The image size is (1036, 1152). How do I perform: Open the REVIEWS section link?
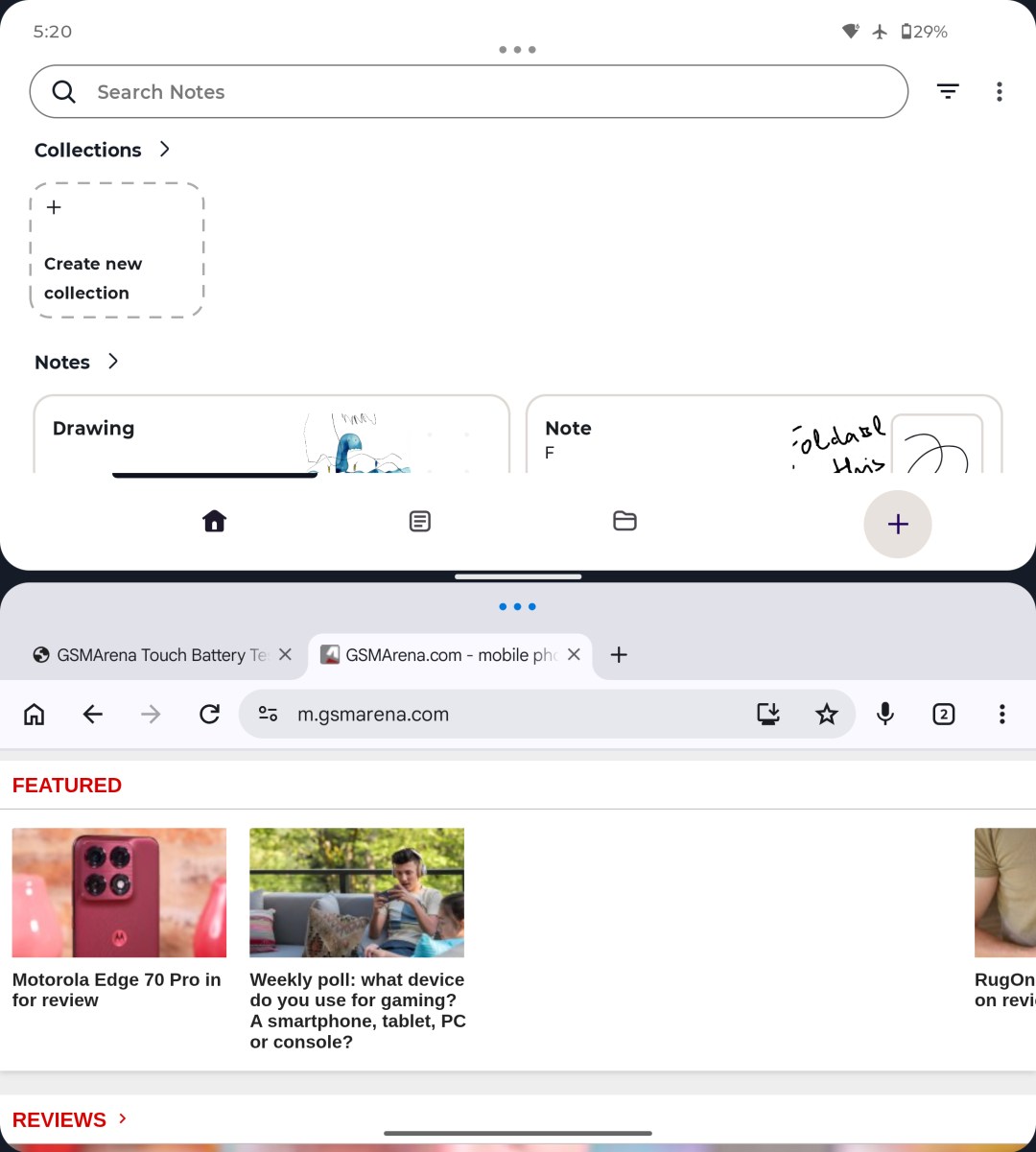tap(69, 1119)
